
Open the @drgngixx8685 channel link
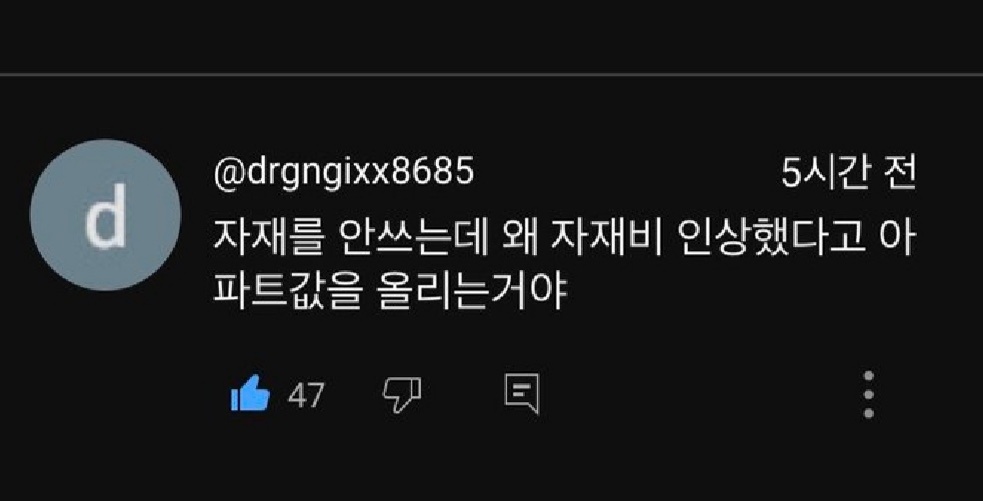[x=344, y=174]
